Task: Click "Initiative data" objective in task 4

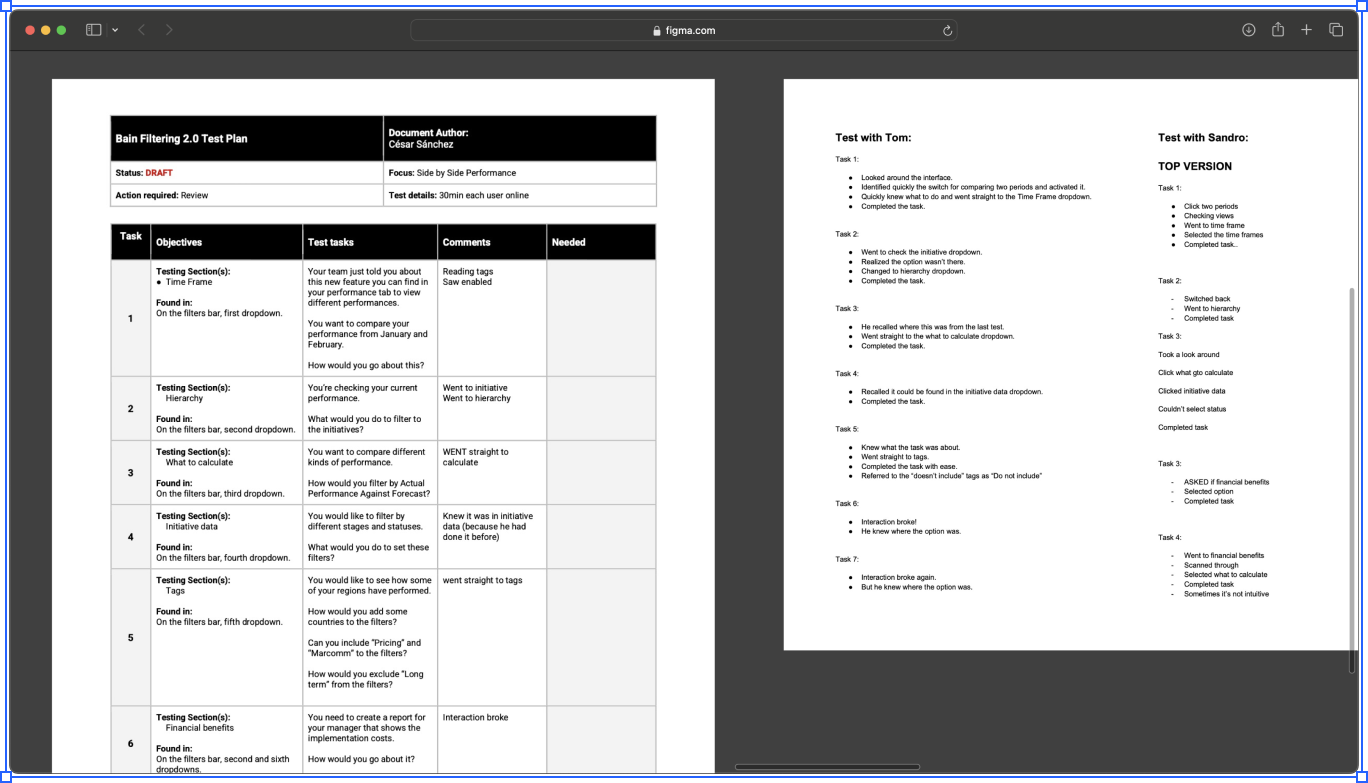Action: 192,526
